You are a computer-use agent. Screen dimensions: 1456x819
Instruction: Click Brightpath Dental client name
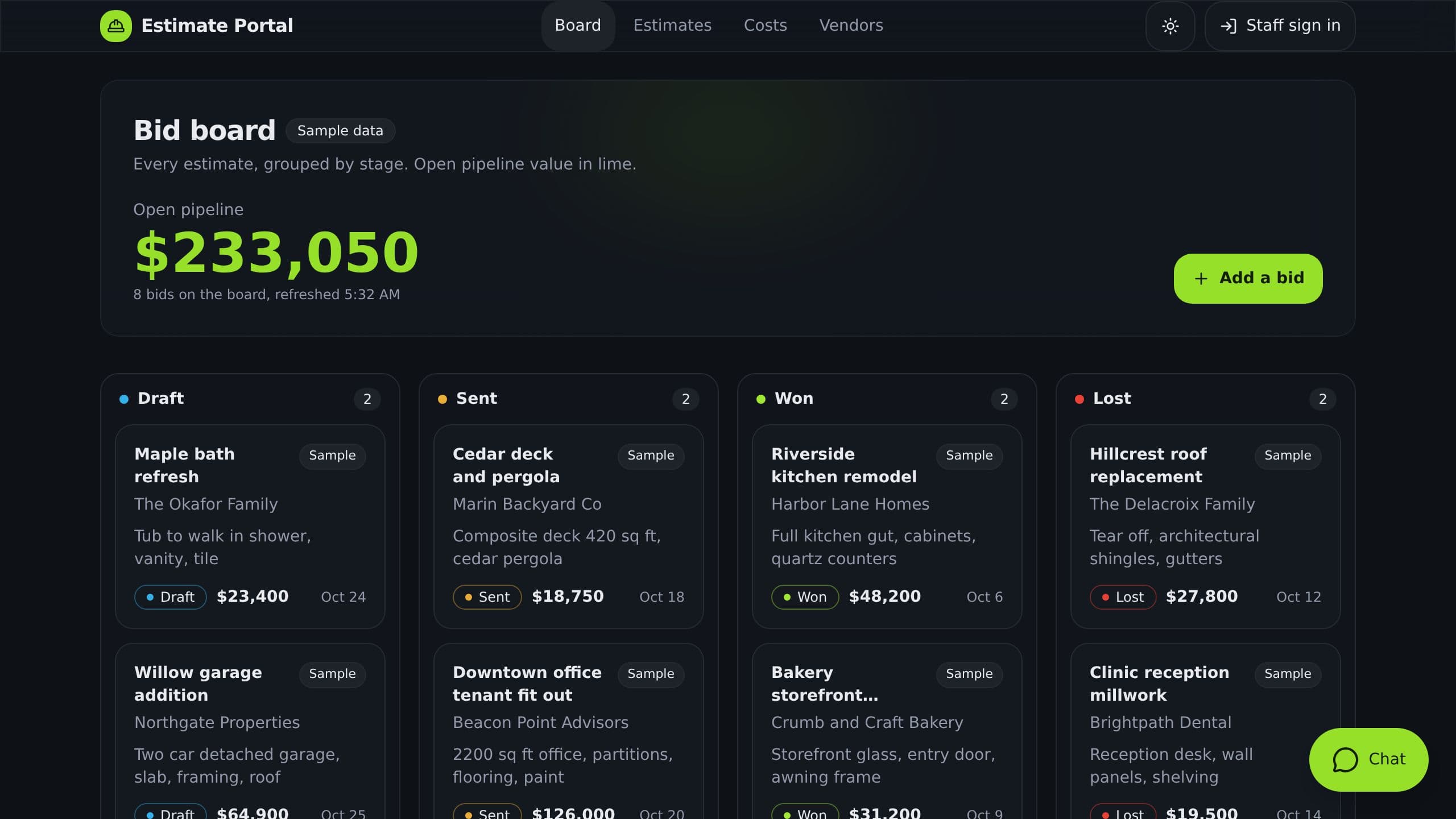point(1160,723)
